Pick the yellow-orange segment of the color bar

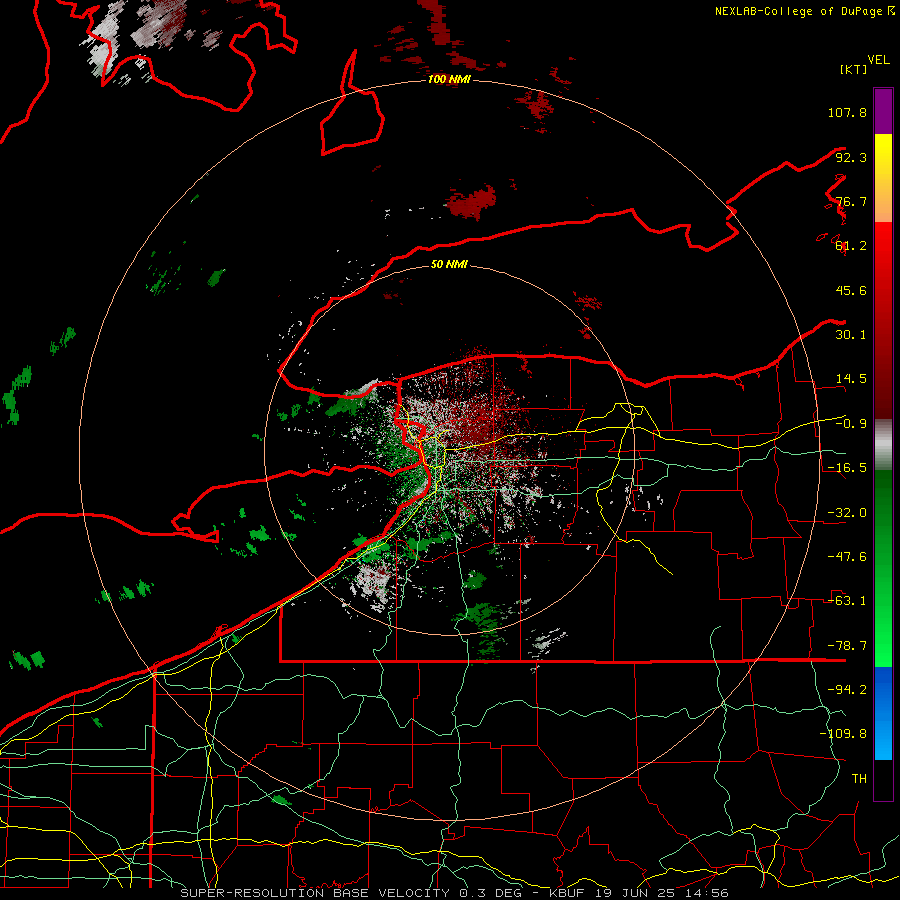pyautogui.click(x=883, y=178)
